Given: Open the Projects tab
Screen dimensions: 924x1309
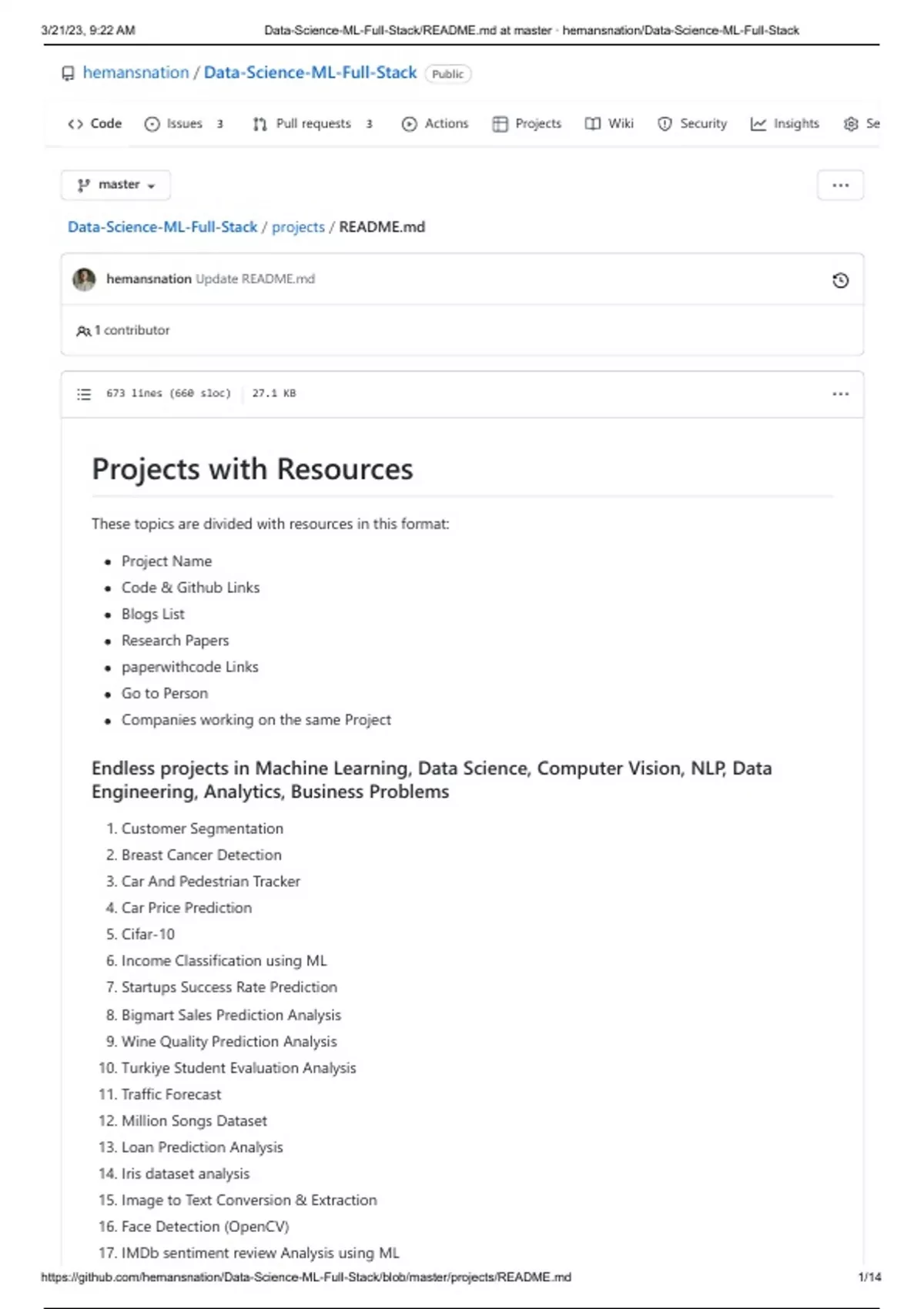Looking at the screenshot, I should 527,124.
